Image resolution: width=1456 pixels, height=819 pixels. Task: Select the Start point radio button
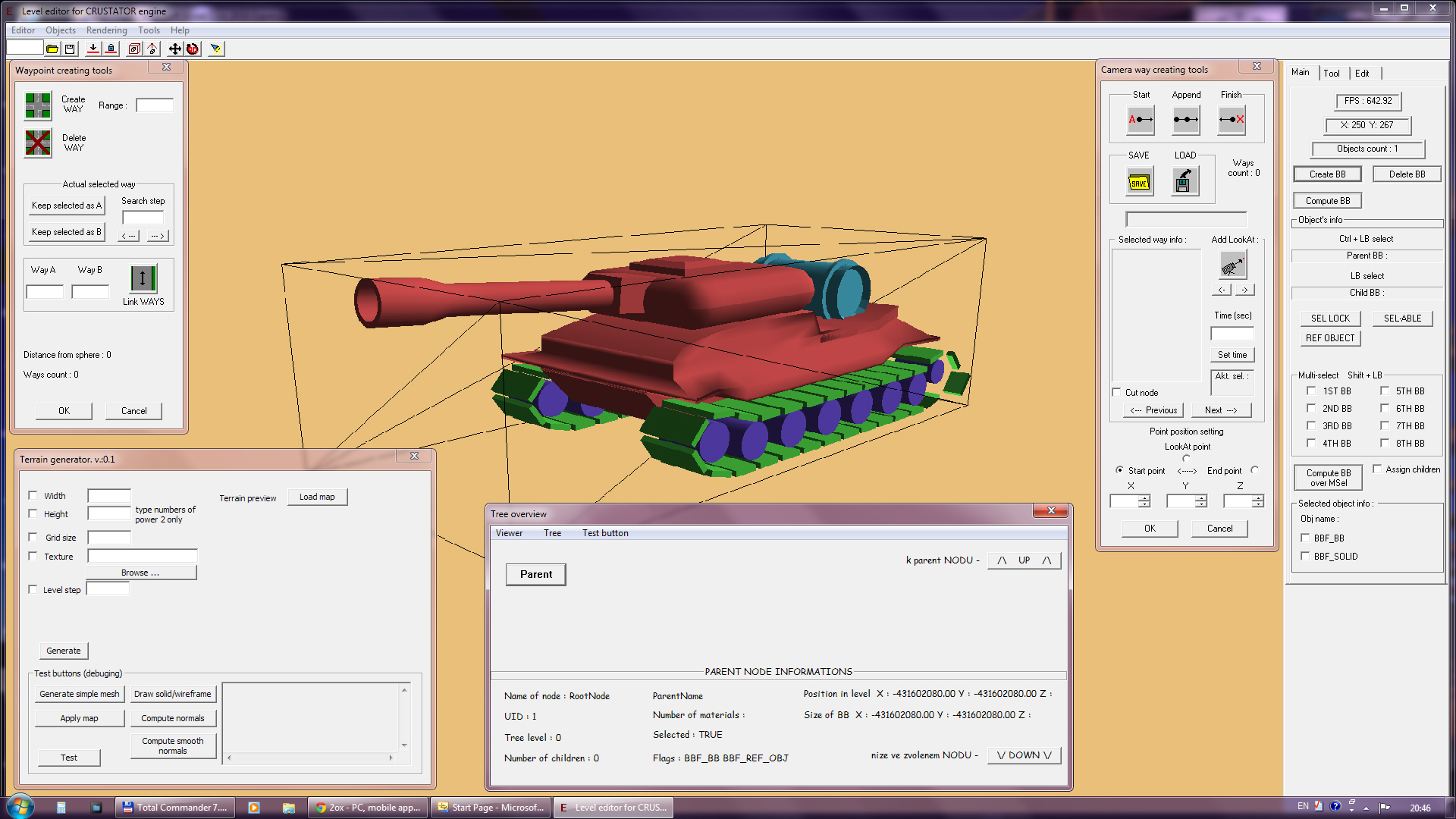(x=1119, y=470)
